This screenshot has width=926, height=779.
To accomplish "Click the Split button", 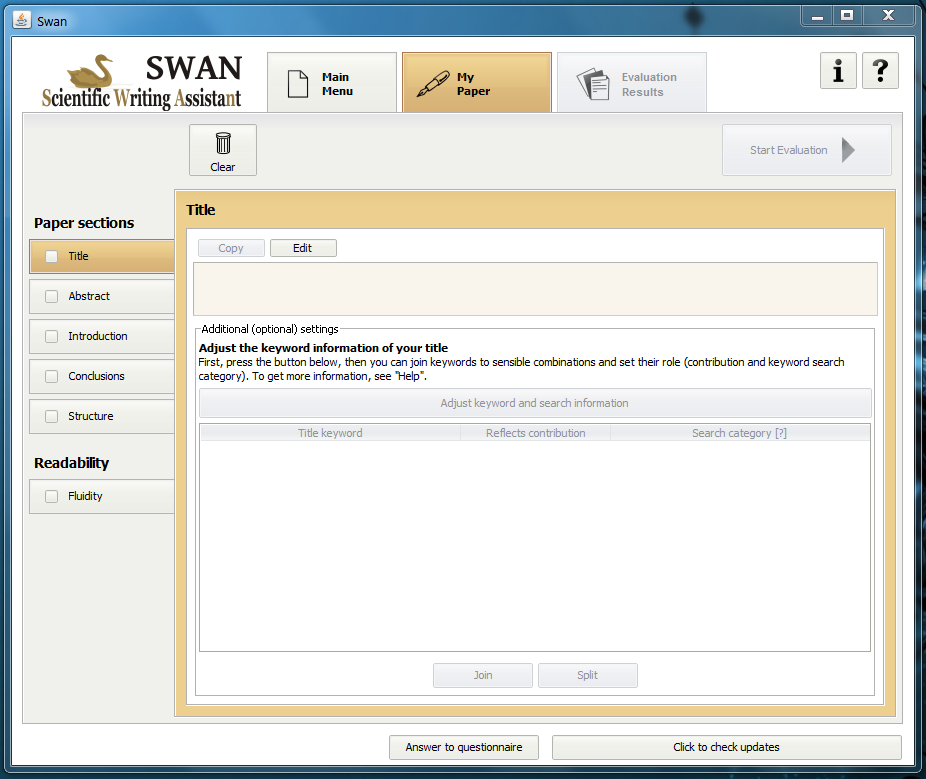I will [588, 675].
